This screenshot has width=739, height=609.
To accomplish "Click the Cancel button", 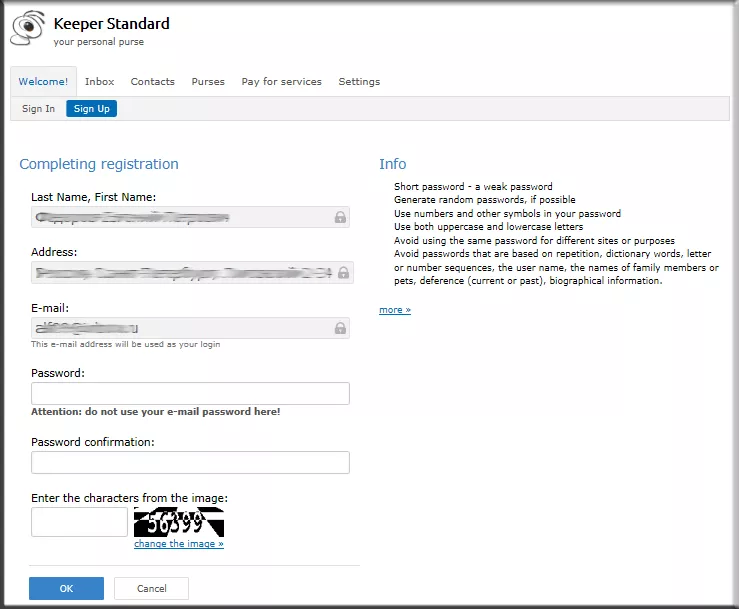I will 151,588.
